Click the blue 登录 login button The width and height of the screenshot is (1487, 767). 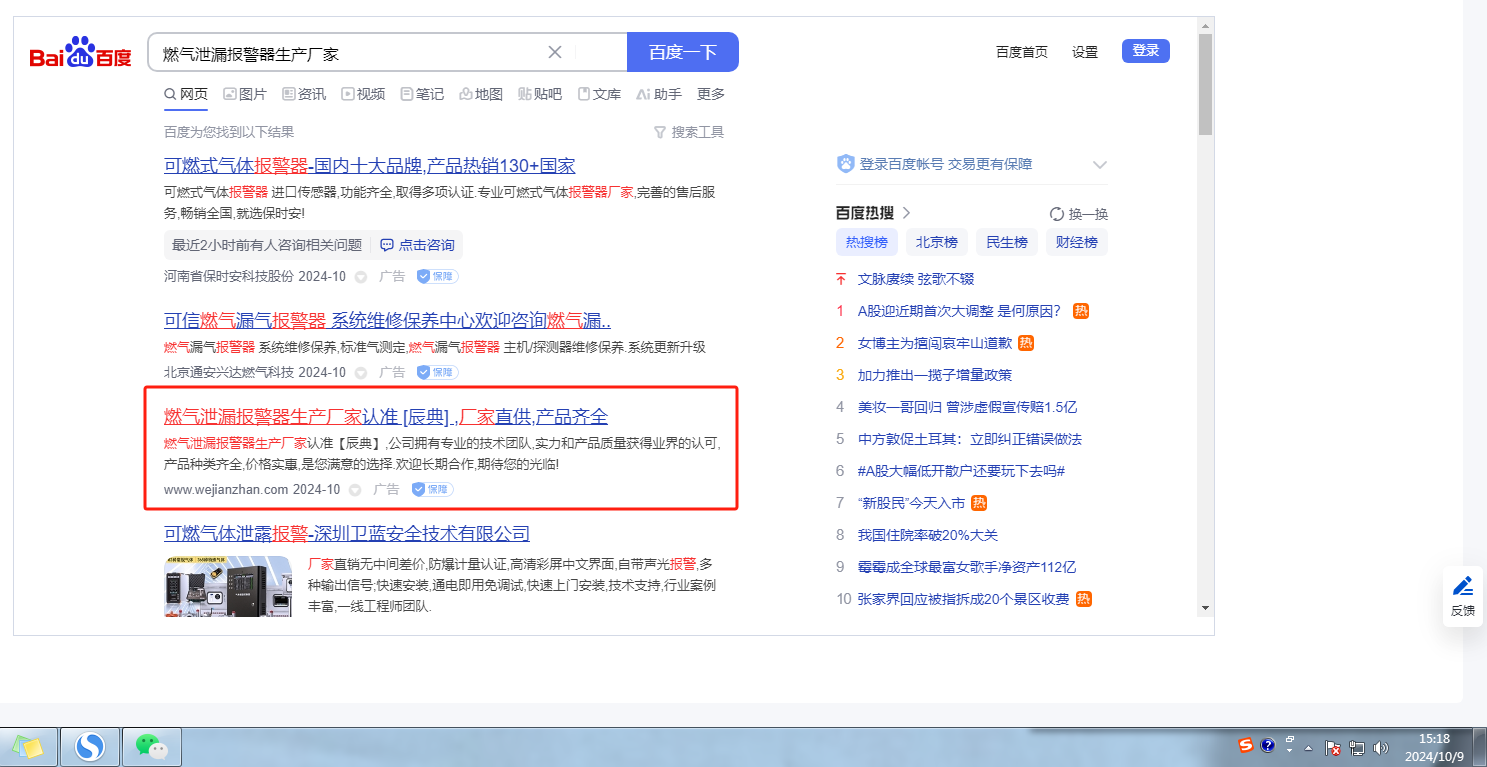click(1145, 51)
